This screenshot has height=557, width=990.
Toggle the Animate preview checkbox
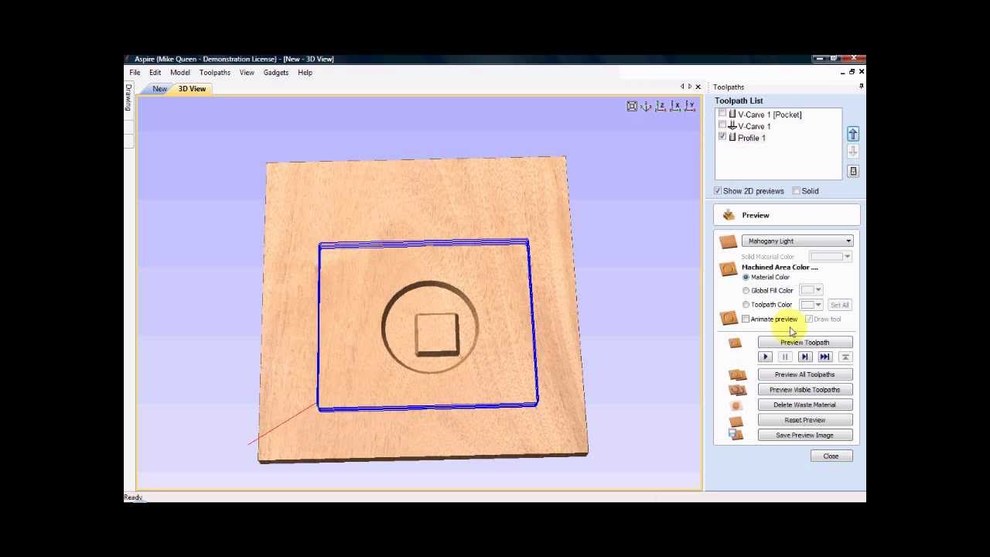point(746,319)
